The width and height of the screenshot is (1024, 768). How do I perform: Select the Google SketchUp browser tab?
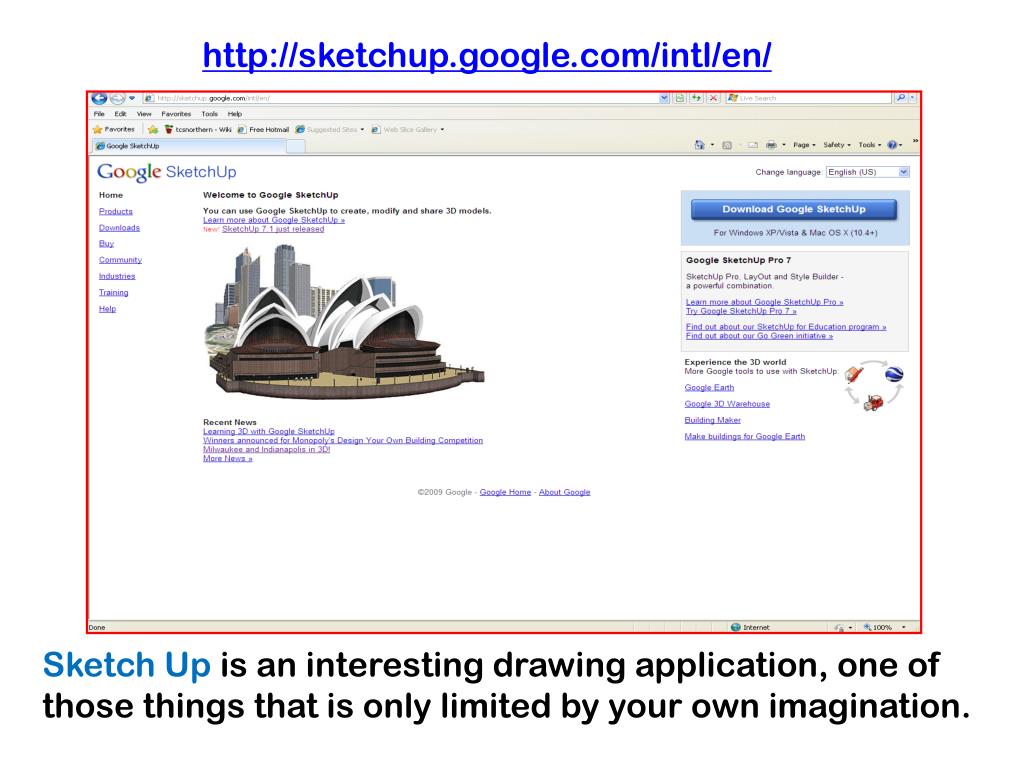[x=189, y=146]
